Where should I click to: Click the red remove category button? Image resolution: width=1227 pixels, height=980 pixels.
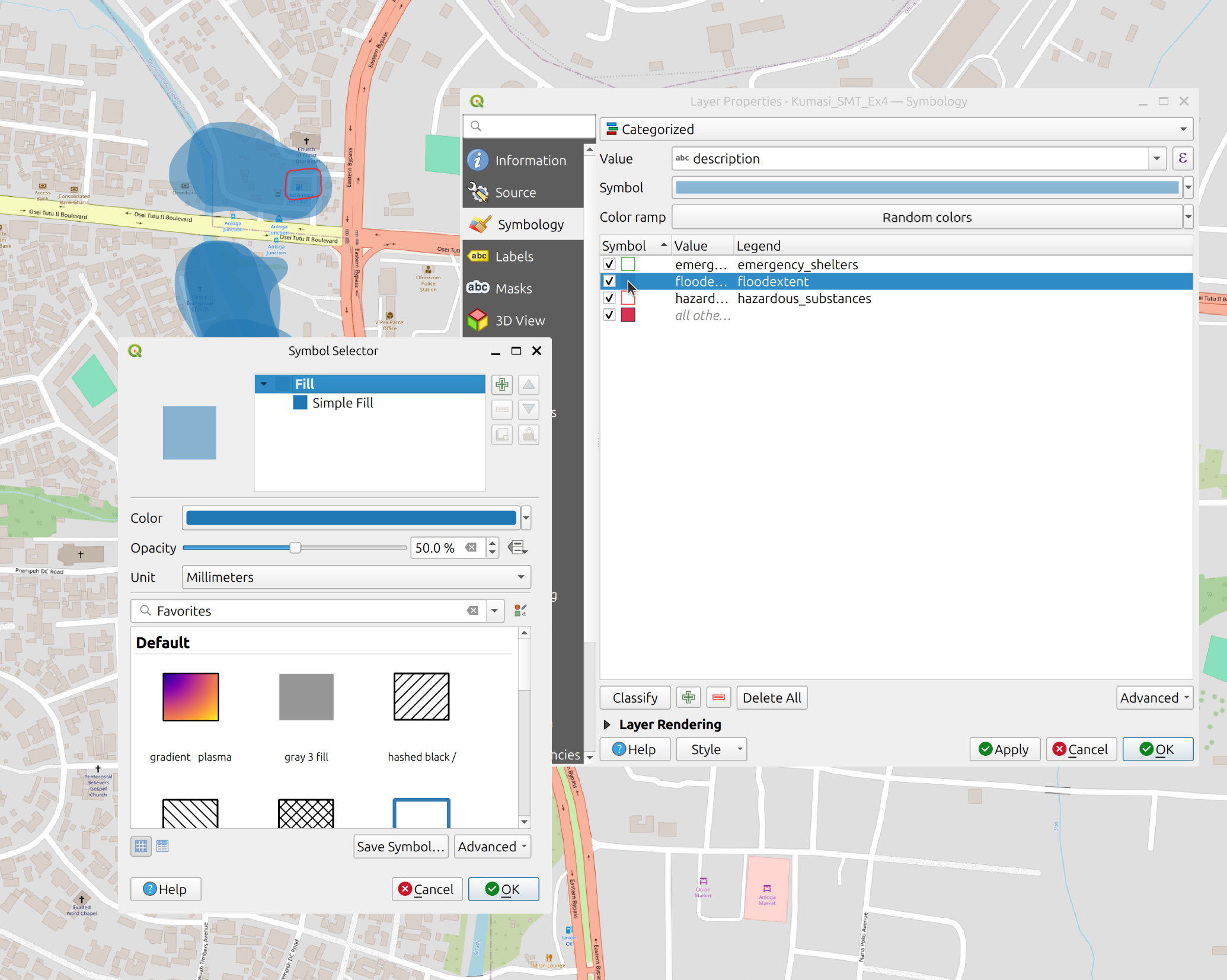[x=718, y=698]
